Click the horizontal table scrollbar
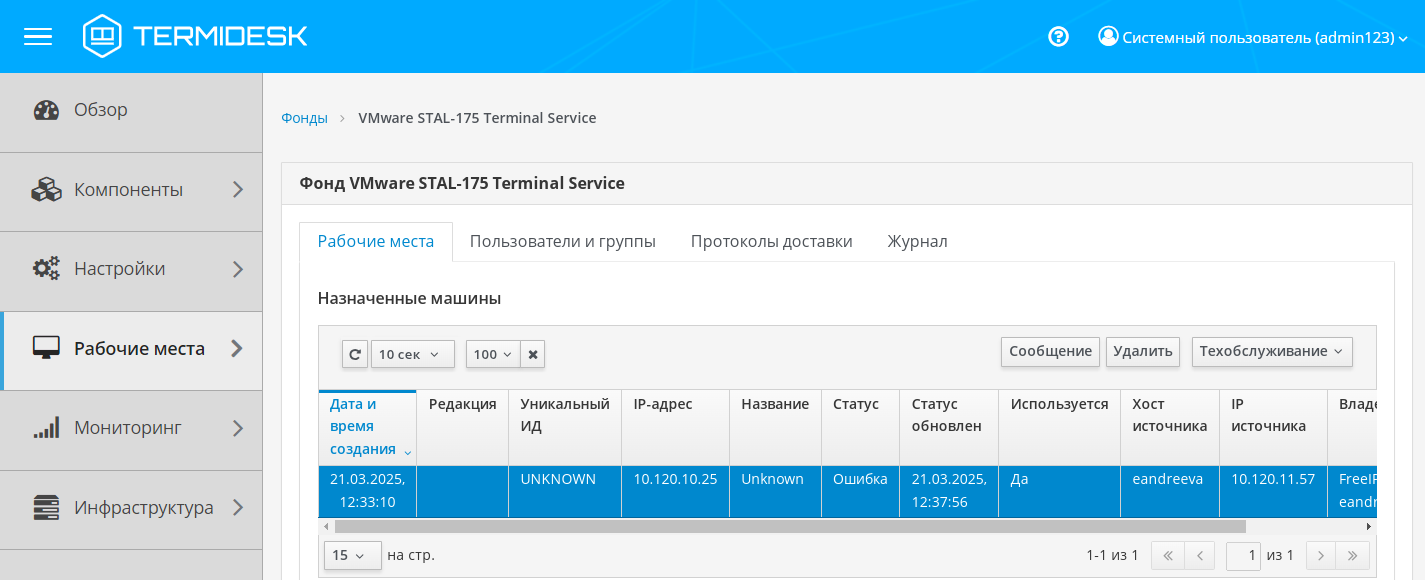The image size is (1425, 580). pos(790,526)
